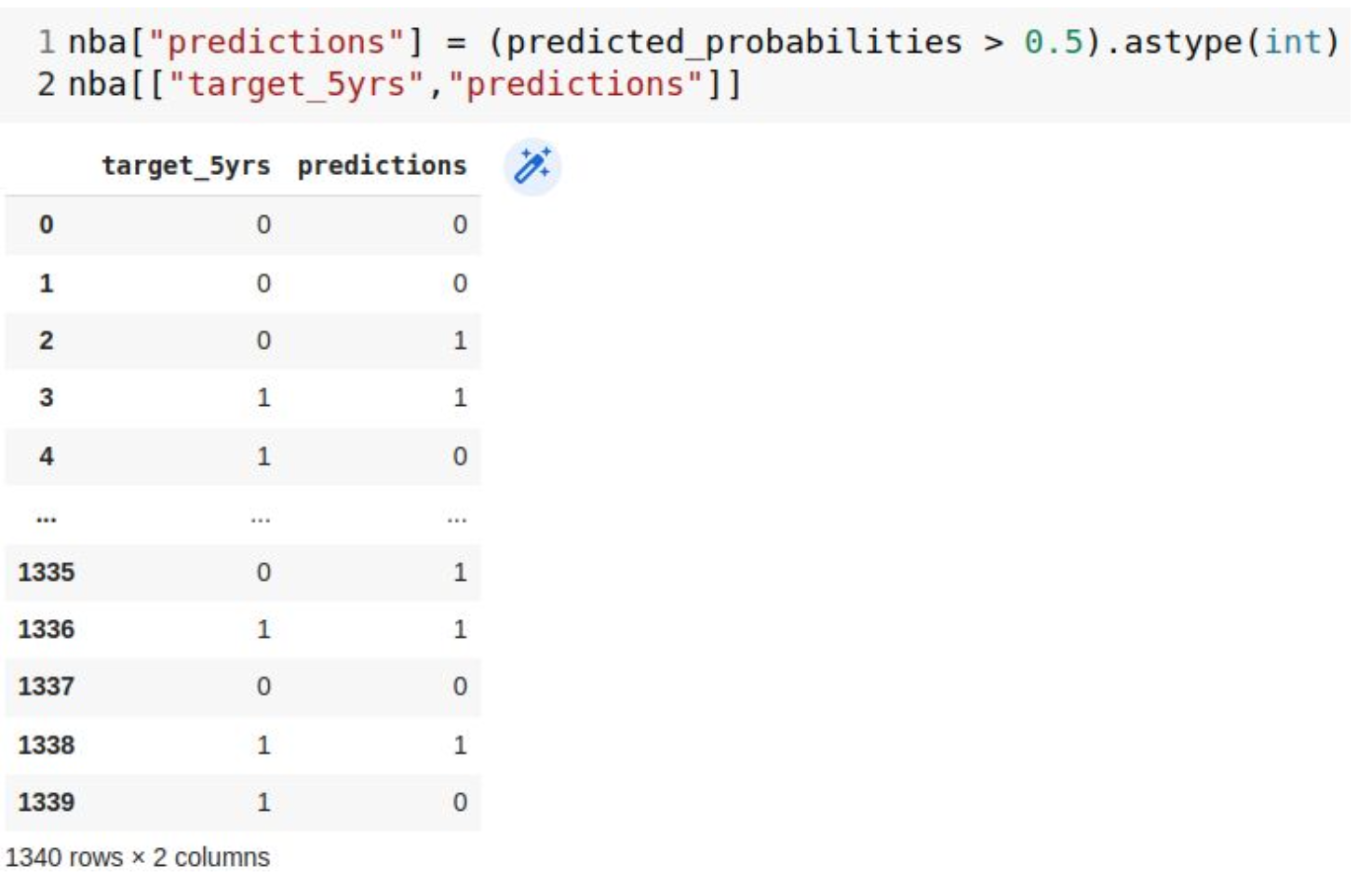Select the predictions column header
Screen dimensions: 1372x877
pyautogui.click(x=382, y=166)
